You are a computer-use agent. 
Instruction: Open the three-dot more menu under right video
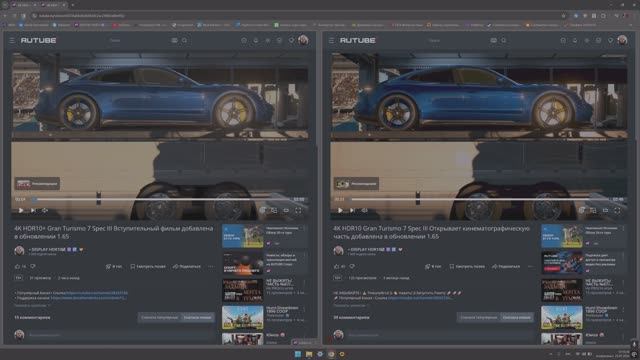(530, 267)
